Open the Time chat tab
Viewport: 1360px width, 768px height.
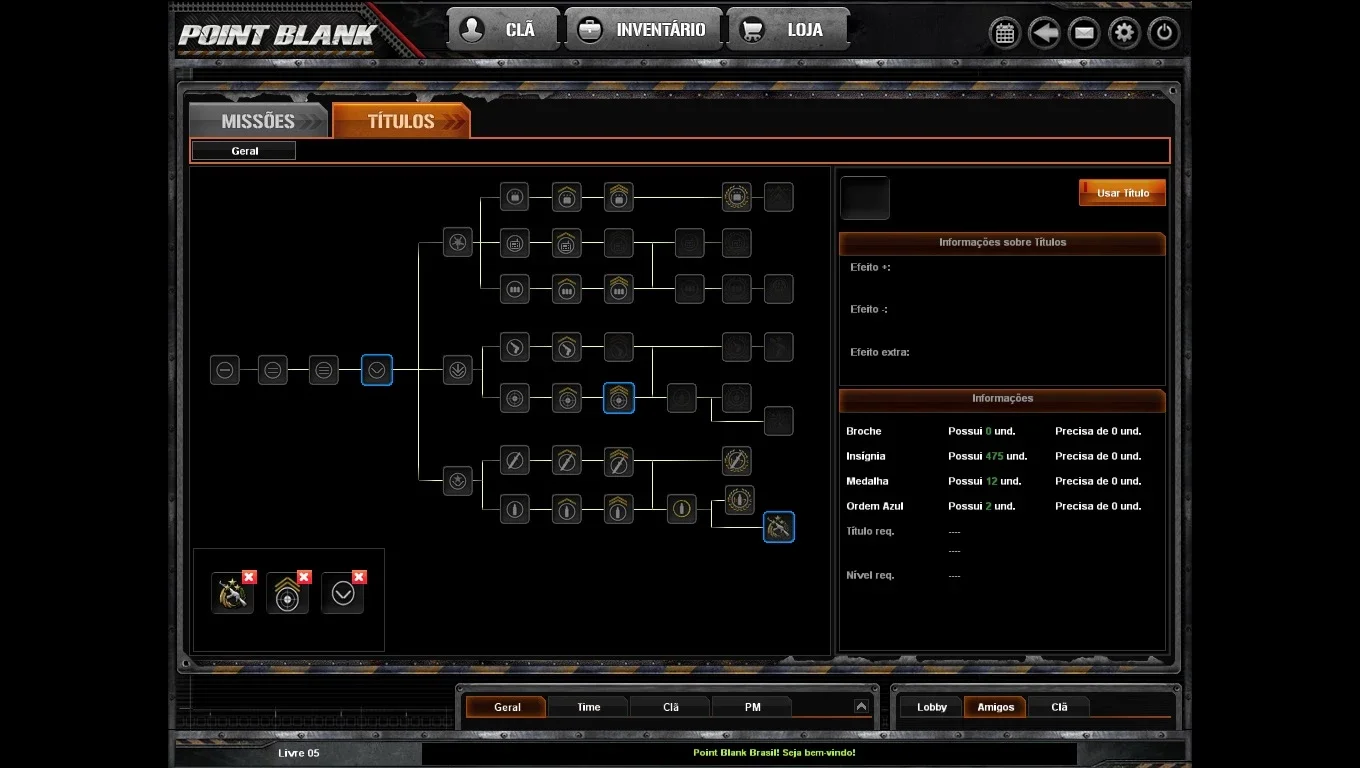(x=589, y=707)
